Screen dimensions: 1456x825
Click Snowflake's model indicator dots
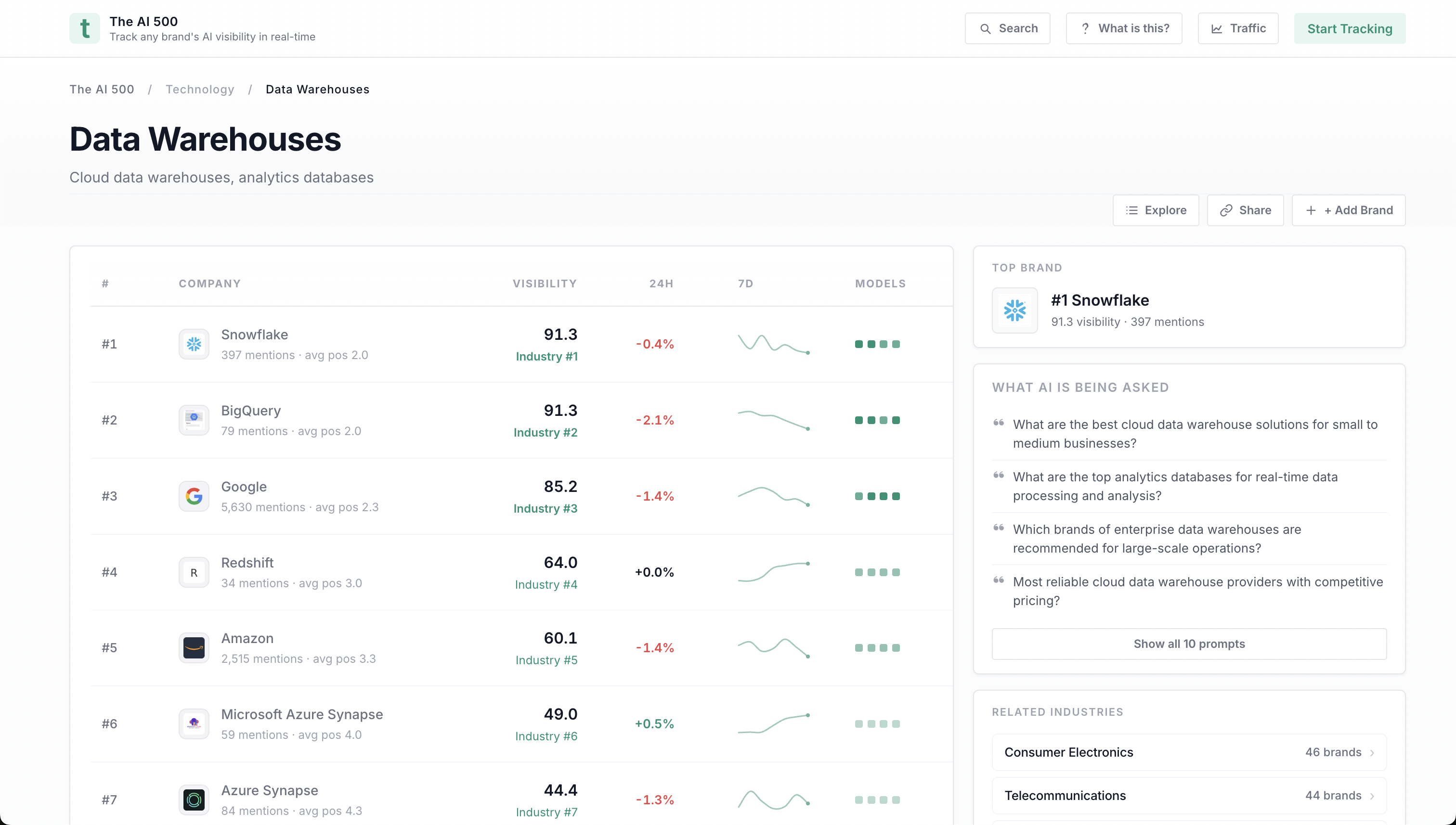[x=877, y=344]
